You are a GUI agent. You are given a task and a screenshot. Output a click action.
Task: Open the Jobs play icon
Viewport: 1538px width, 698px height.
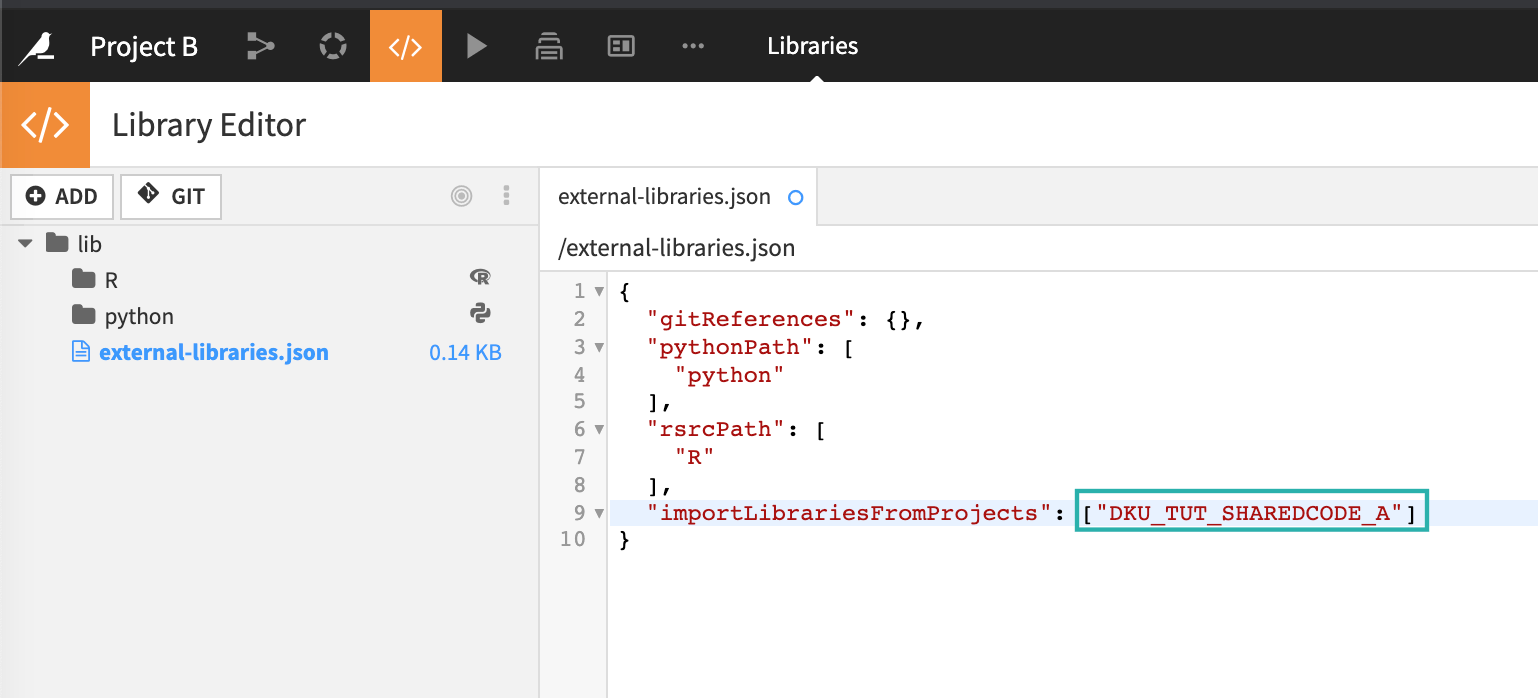(477, 46)
